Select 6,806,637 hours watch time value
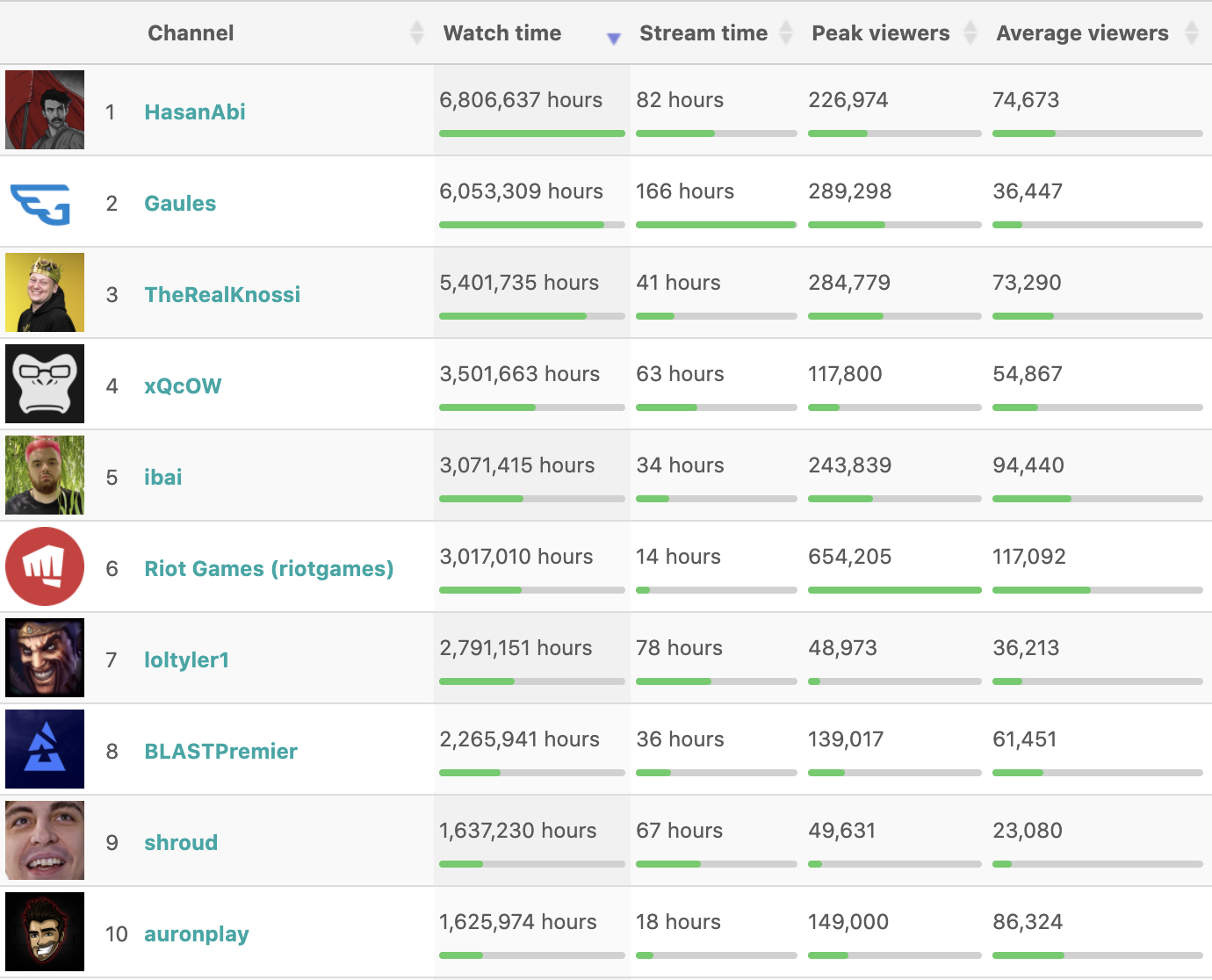Viewport: 1212px width, 980px height. click(521, 100)
